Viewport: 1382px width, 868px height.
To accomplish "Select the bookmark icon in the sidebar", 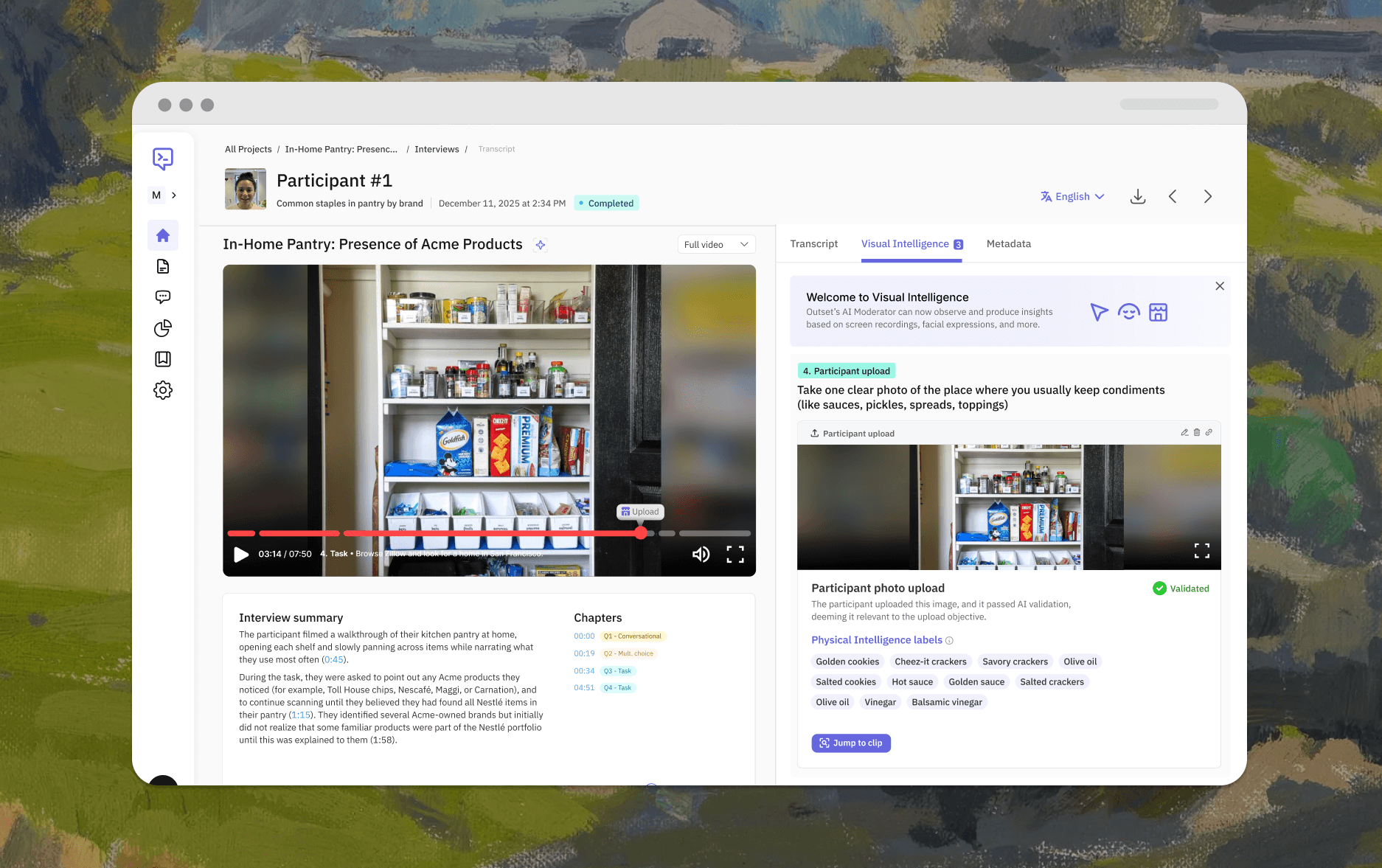I will click(x=163, y=359).
